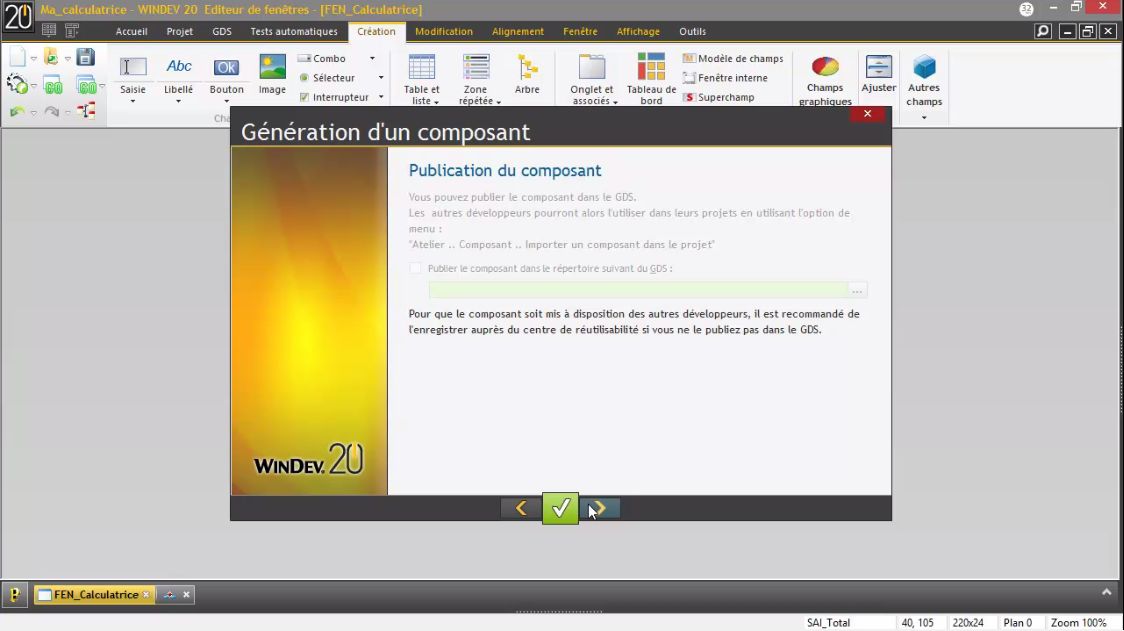Insert a Combo control
Screen dimensions: 1124x631
[x=322, y=58]
